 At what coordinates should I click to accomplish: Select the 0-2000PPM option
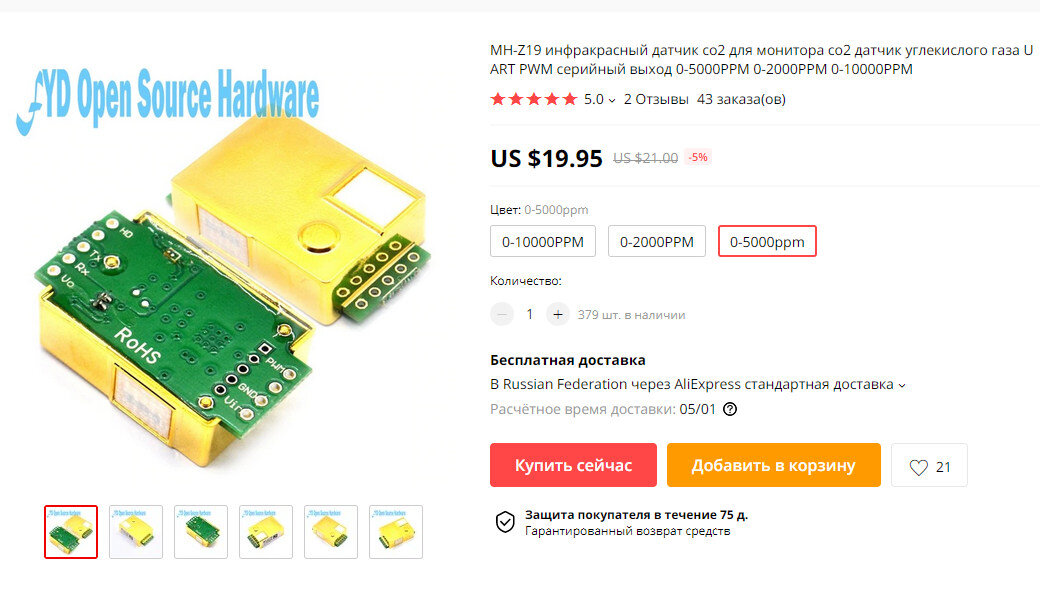[x=657, y=241]
